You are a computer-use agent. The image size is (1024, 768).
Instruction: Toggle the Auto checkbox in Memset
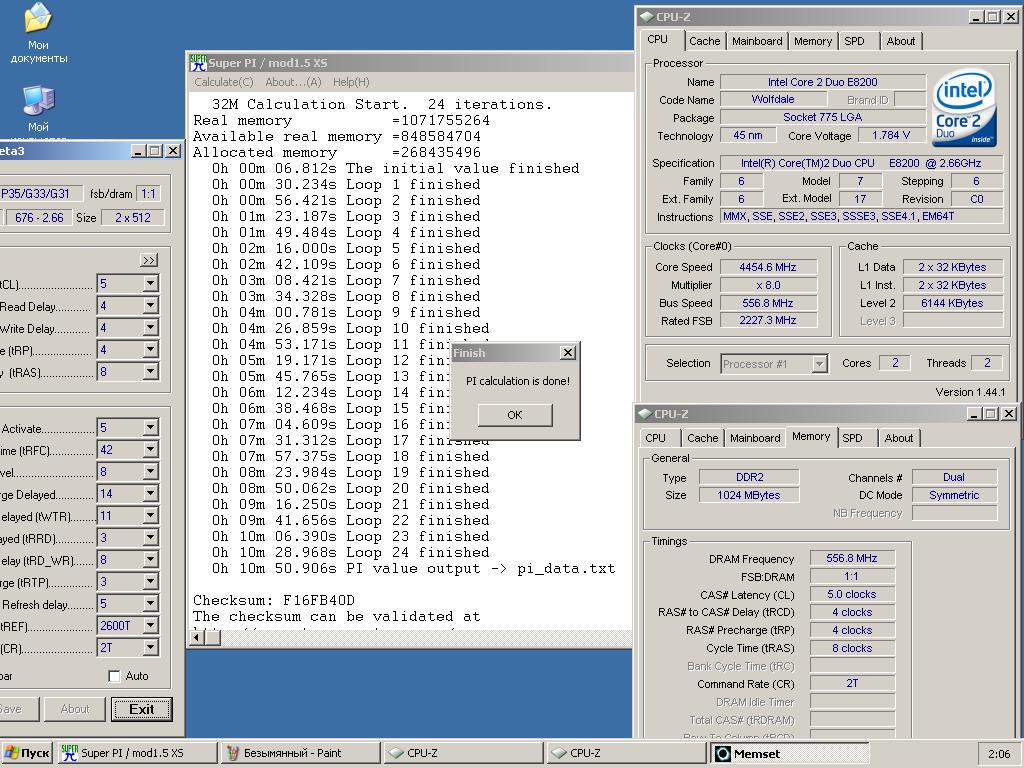coord(114,676)
